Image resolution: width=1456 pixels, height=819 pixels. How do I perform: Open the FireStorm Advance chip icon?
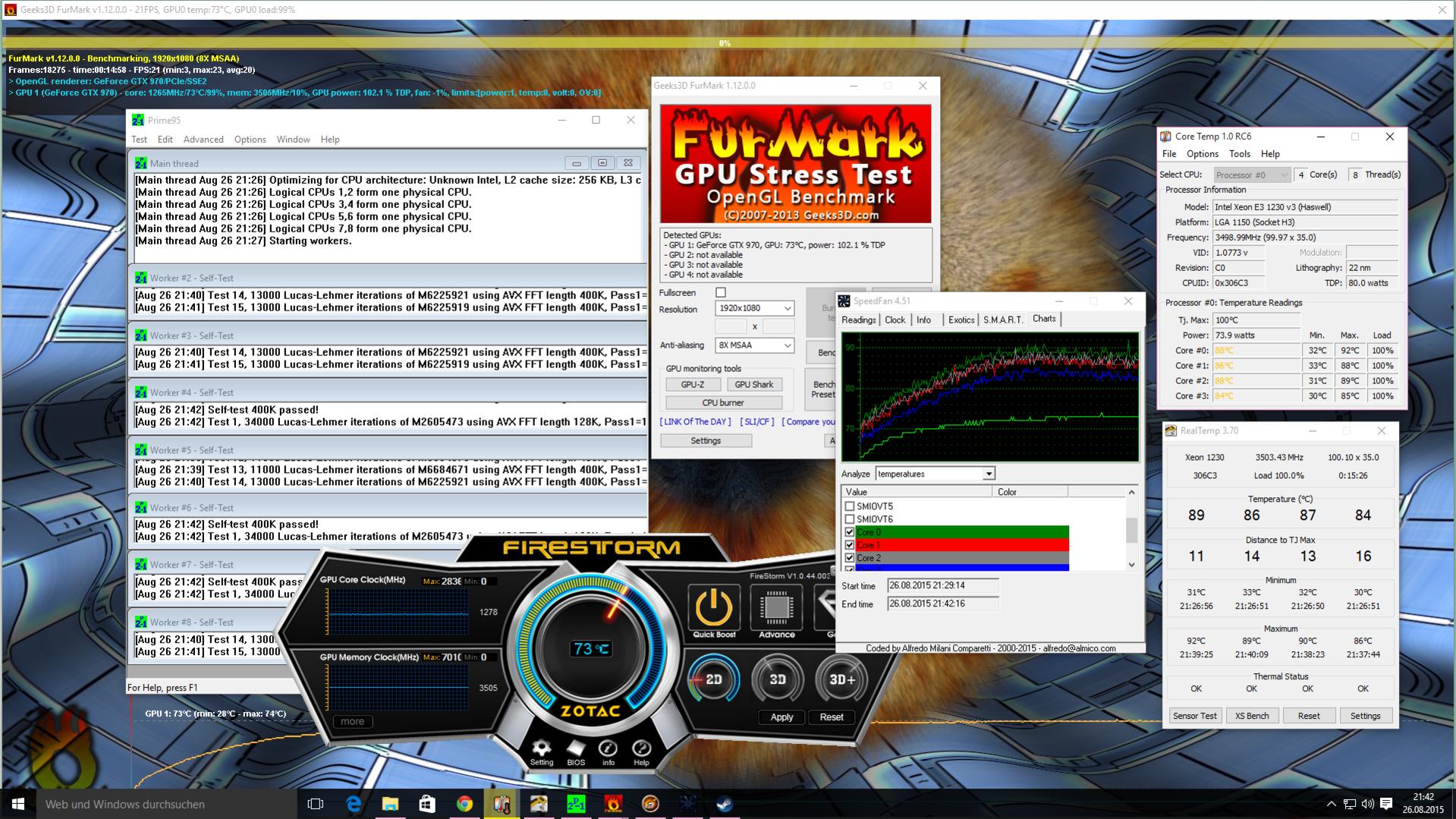(776, 607)
